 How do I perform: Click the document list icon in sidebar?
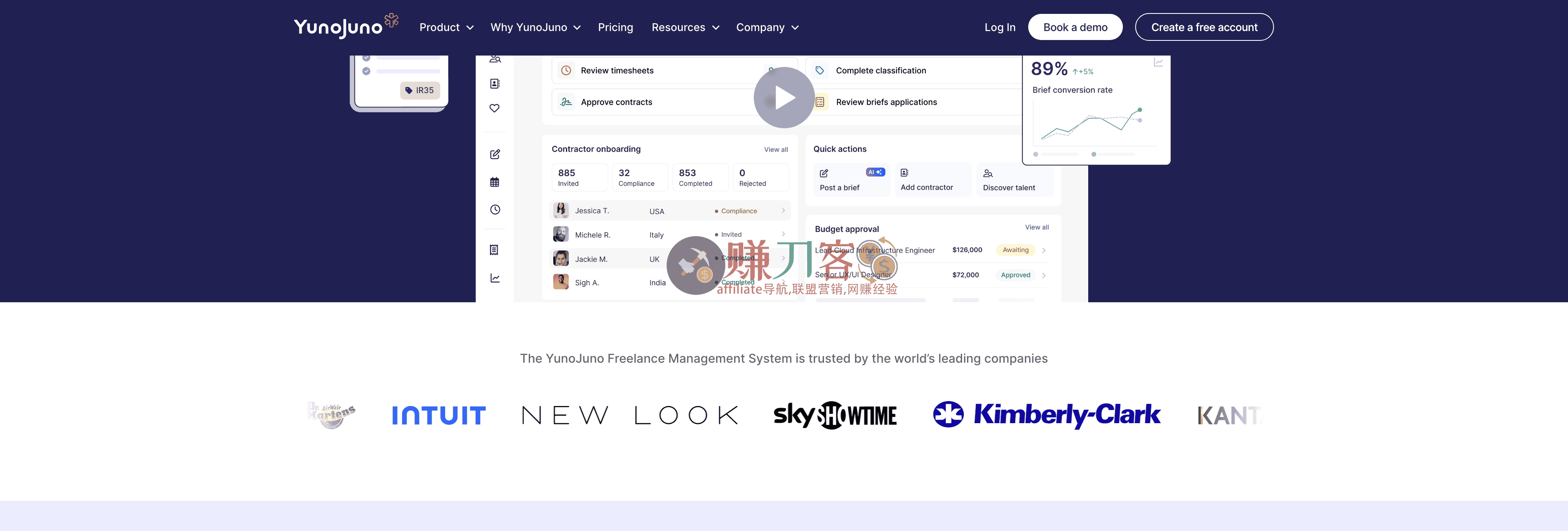[494, 250]
